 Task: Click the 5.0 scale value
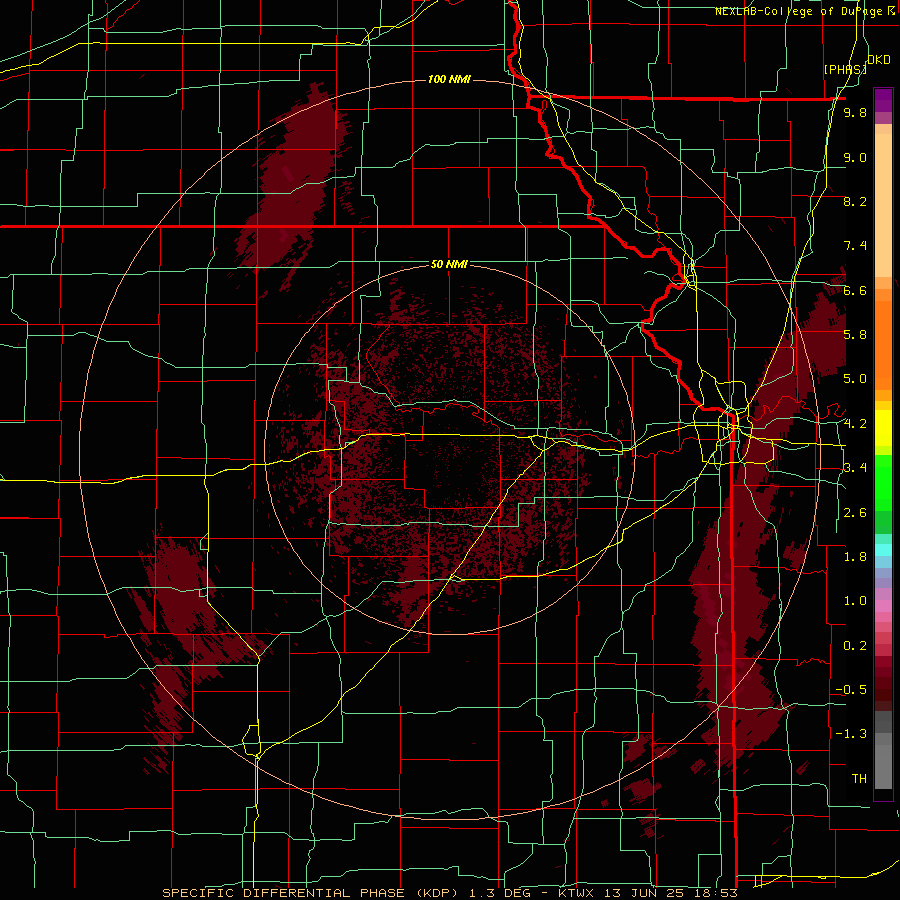[x=855, y=379]
